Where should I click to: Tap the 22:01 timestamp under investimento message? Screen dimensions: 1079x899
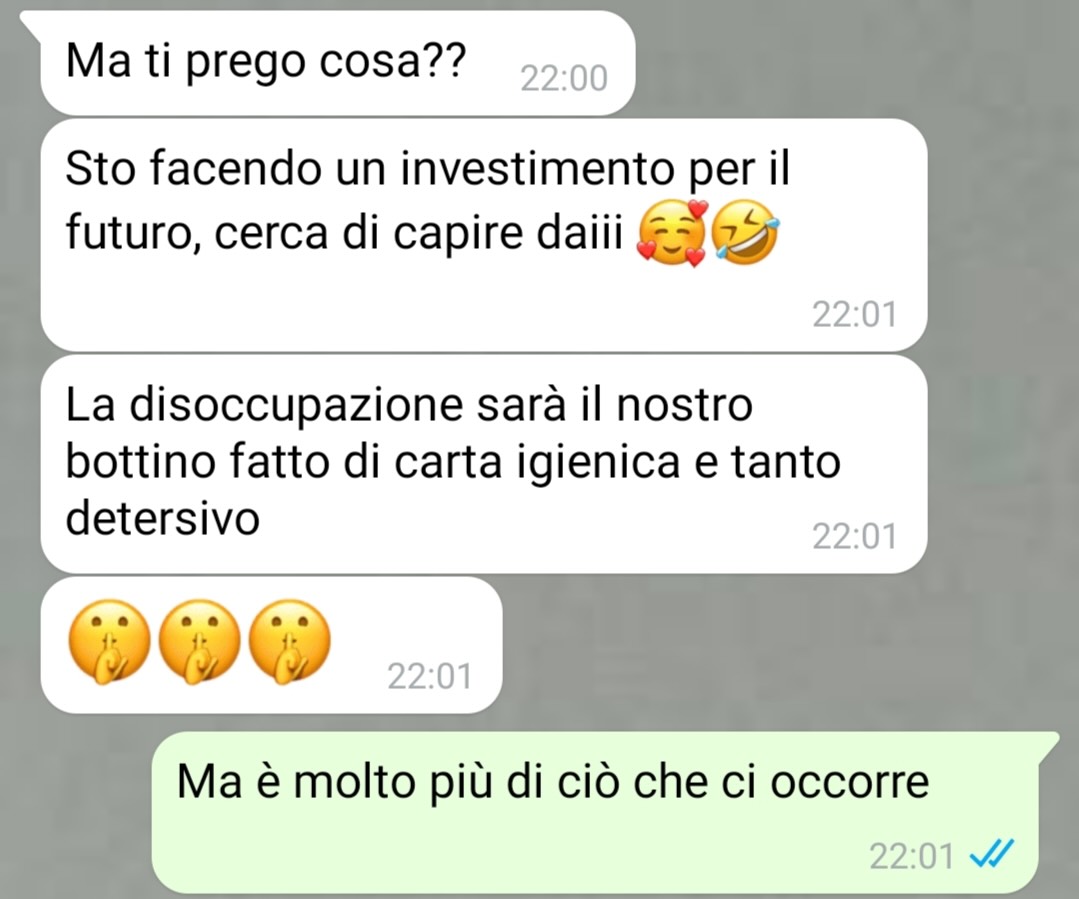tap(854, 315)
